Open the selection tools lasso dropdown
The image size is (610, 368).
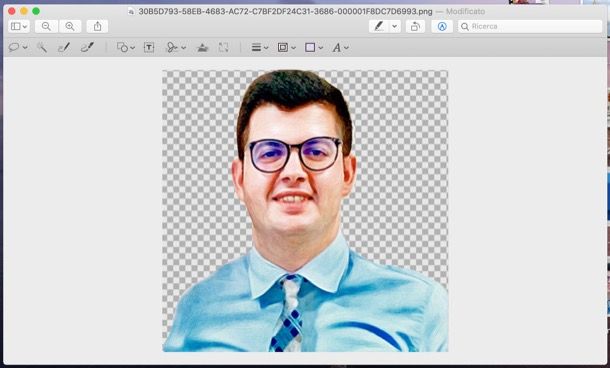(18, 47)
